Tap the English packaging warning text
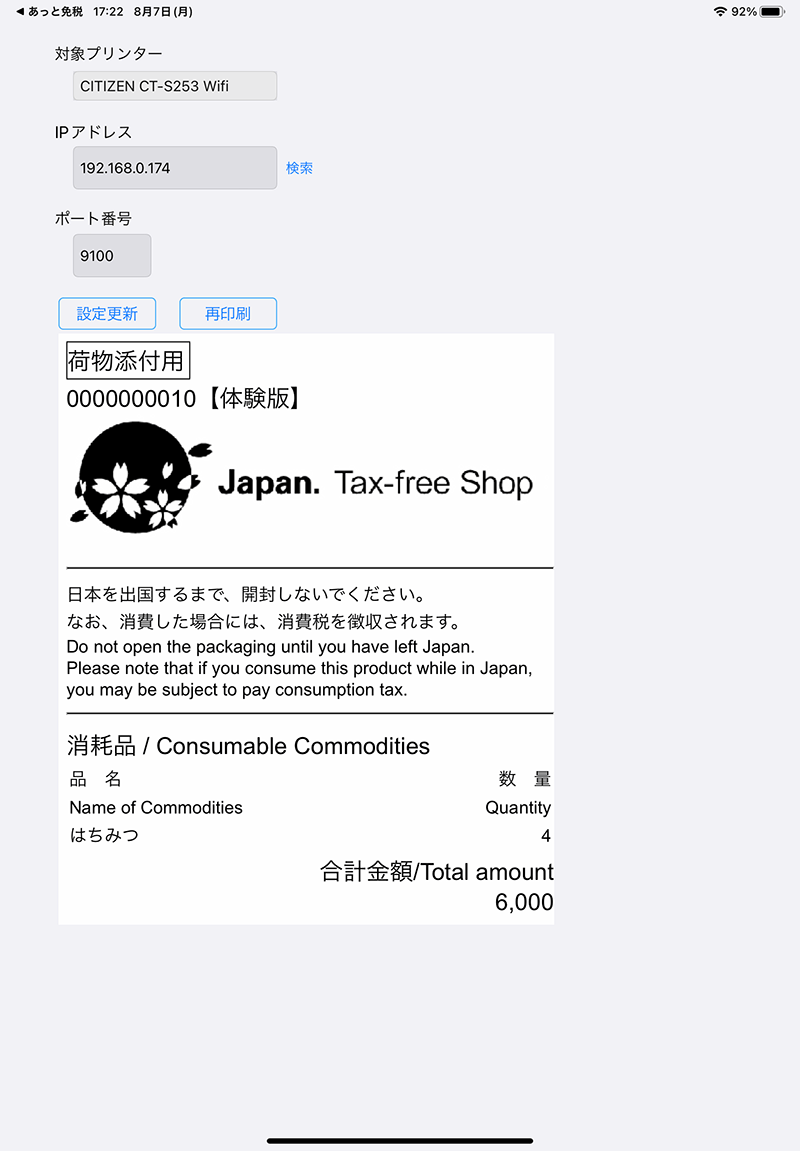The width and height of the screenshot is (800, 1151). 299,668
